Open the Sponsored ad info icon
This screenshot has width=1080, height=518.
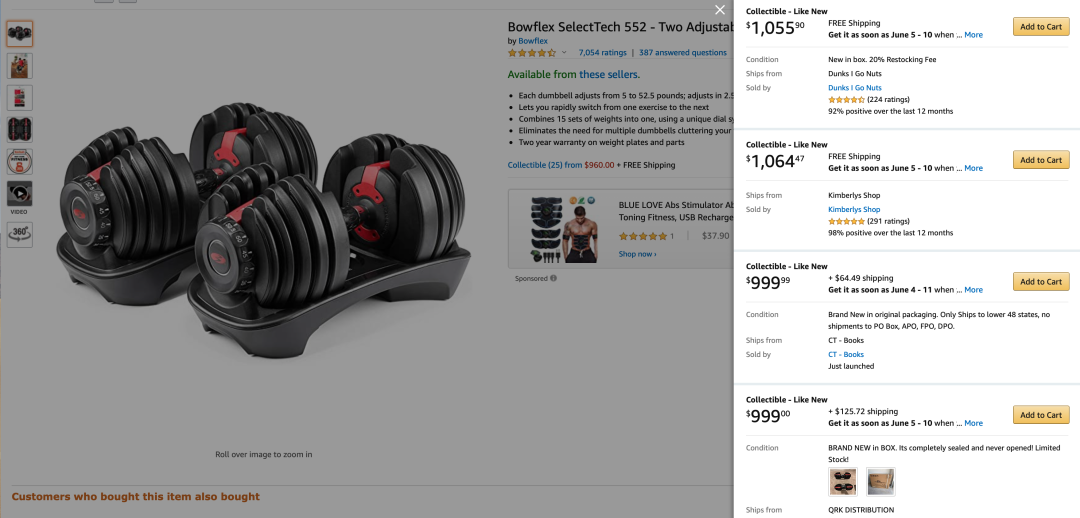click(553, 279)
